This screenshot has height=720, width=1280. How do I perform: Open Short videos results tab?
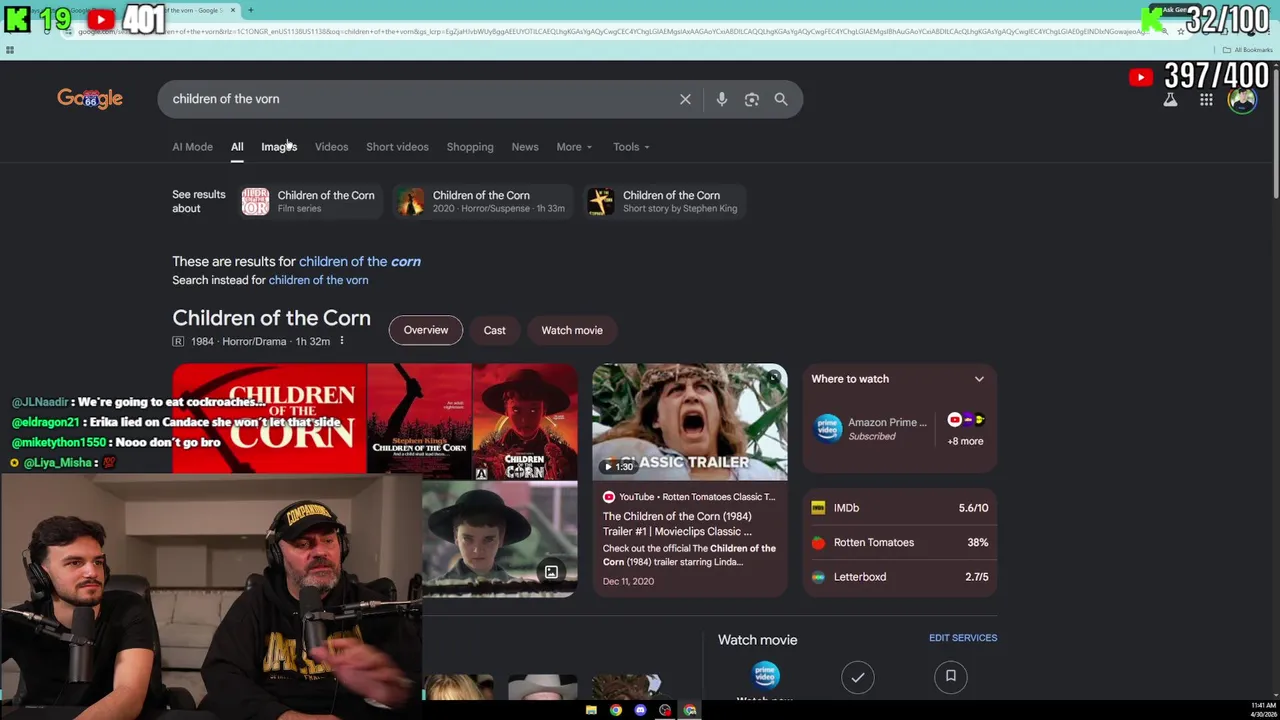pyautogui.click(x=397, y=147)
